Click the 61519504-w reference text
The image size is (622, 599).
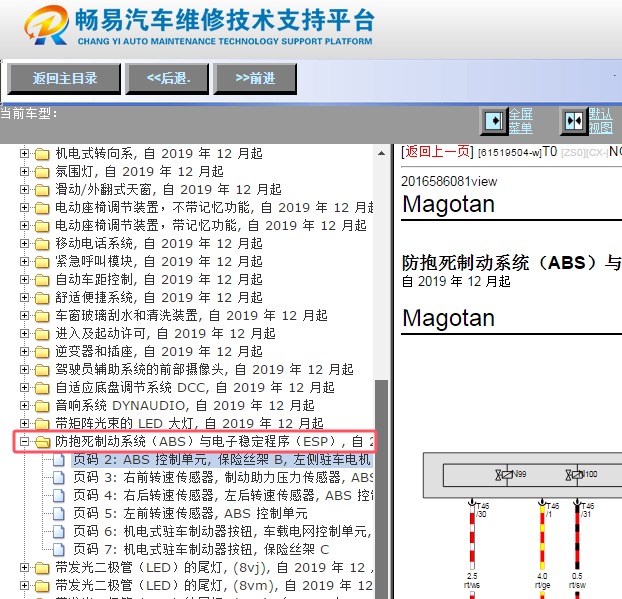509,153
